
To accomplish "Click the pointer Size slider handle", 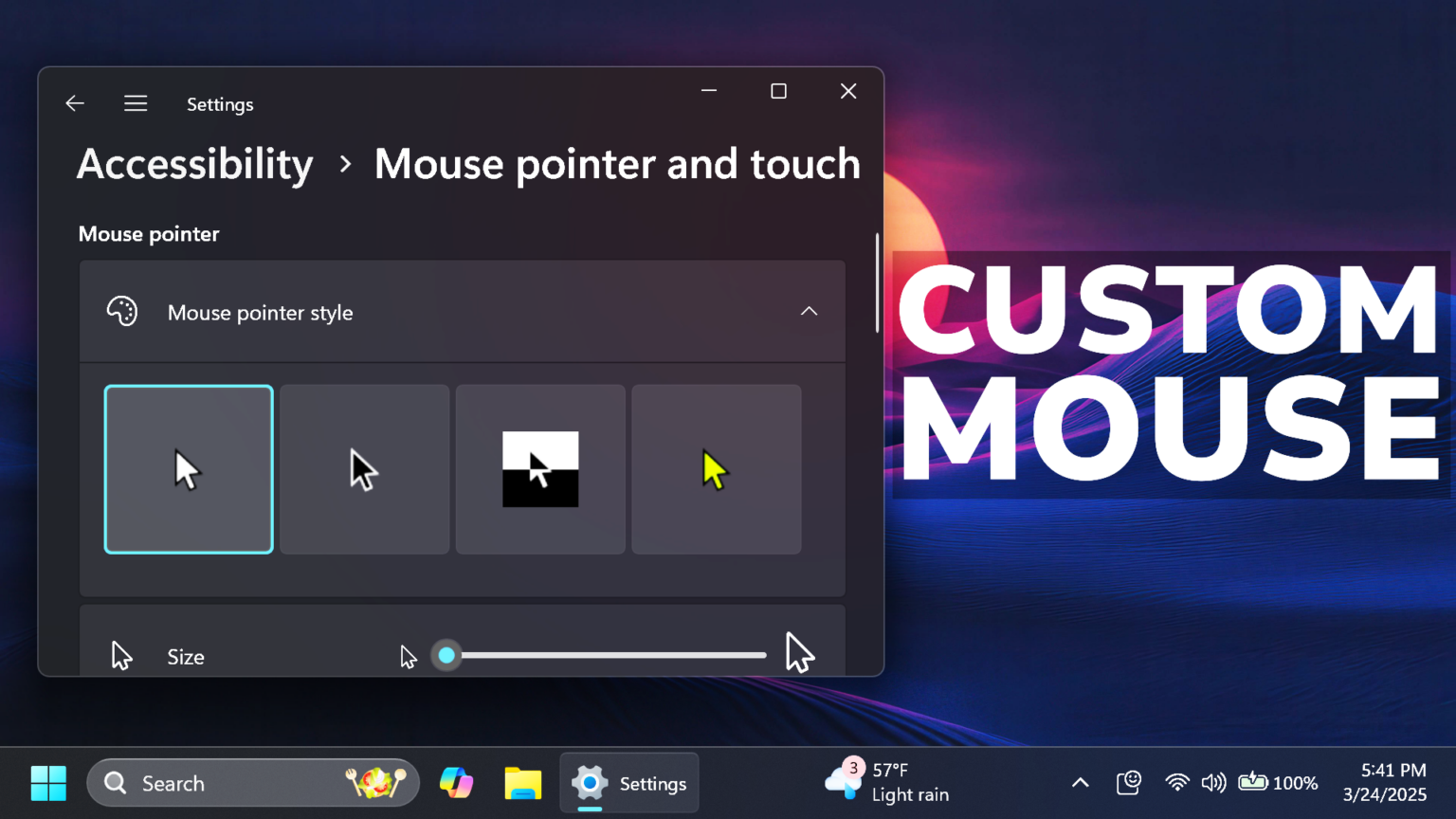I will tap(446, 655).
